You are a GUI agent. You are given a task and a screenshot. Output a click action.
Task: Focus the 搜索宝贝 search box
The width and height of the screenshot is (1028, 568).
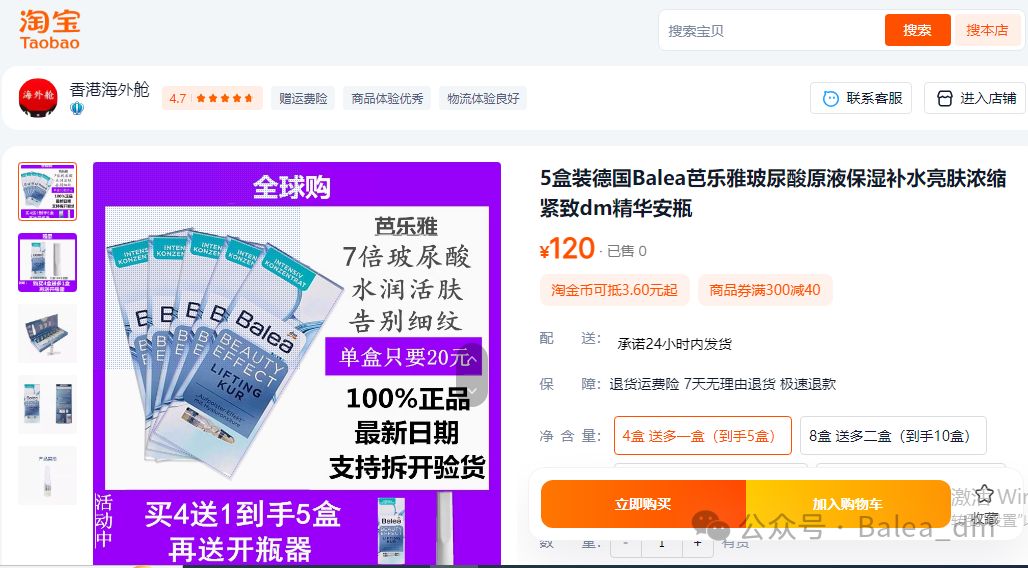pos(772,30)
